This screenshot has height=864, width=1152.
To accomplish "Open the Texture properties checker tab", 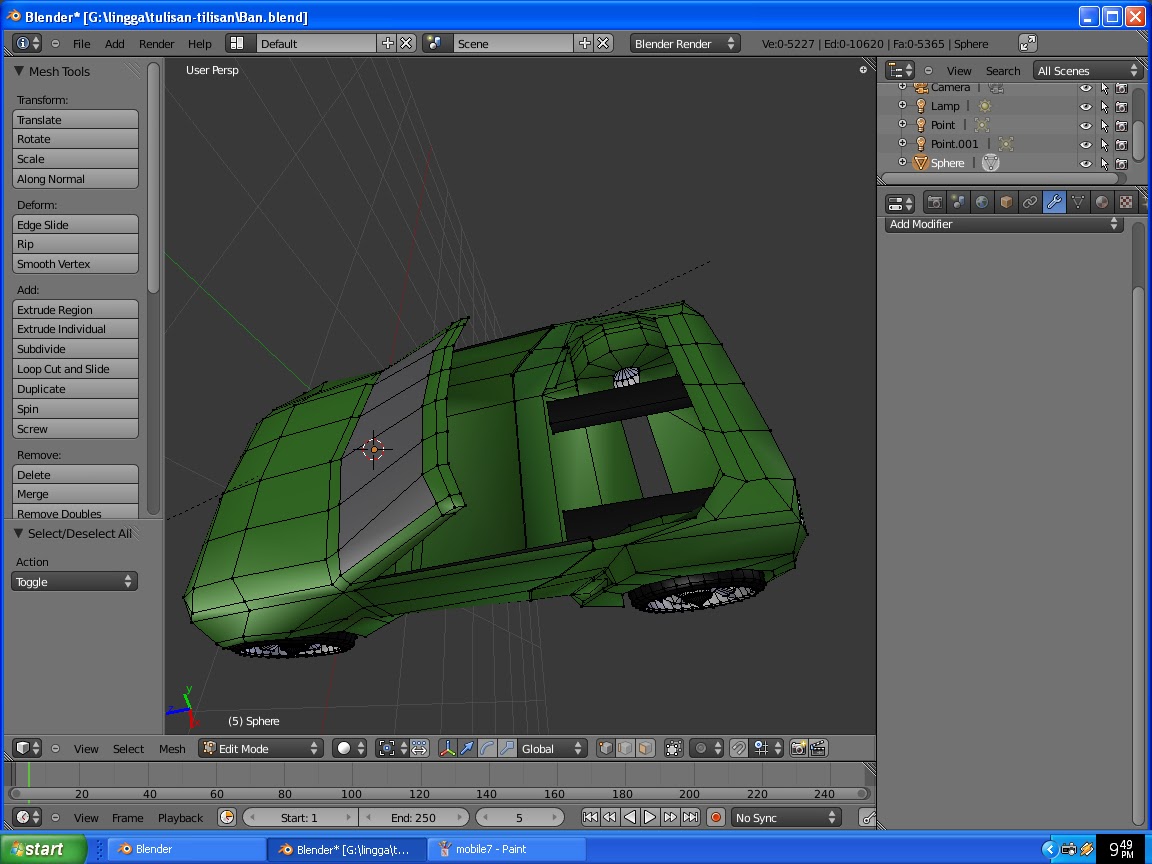I will (1126, 202).
